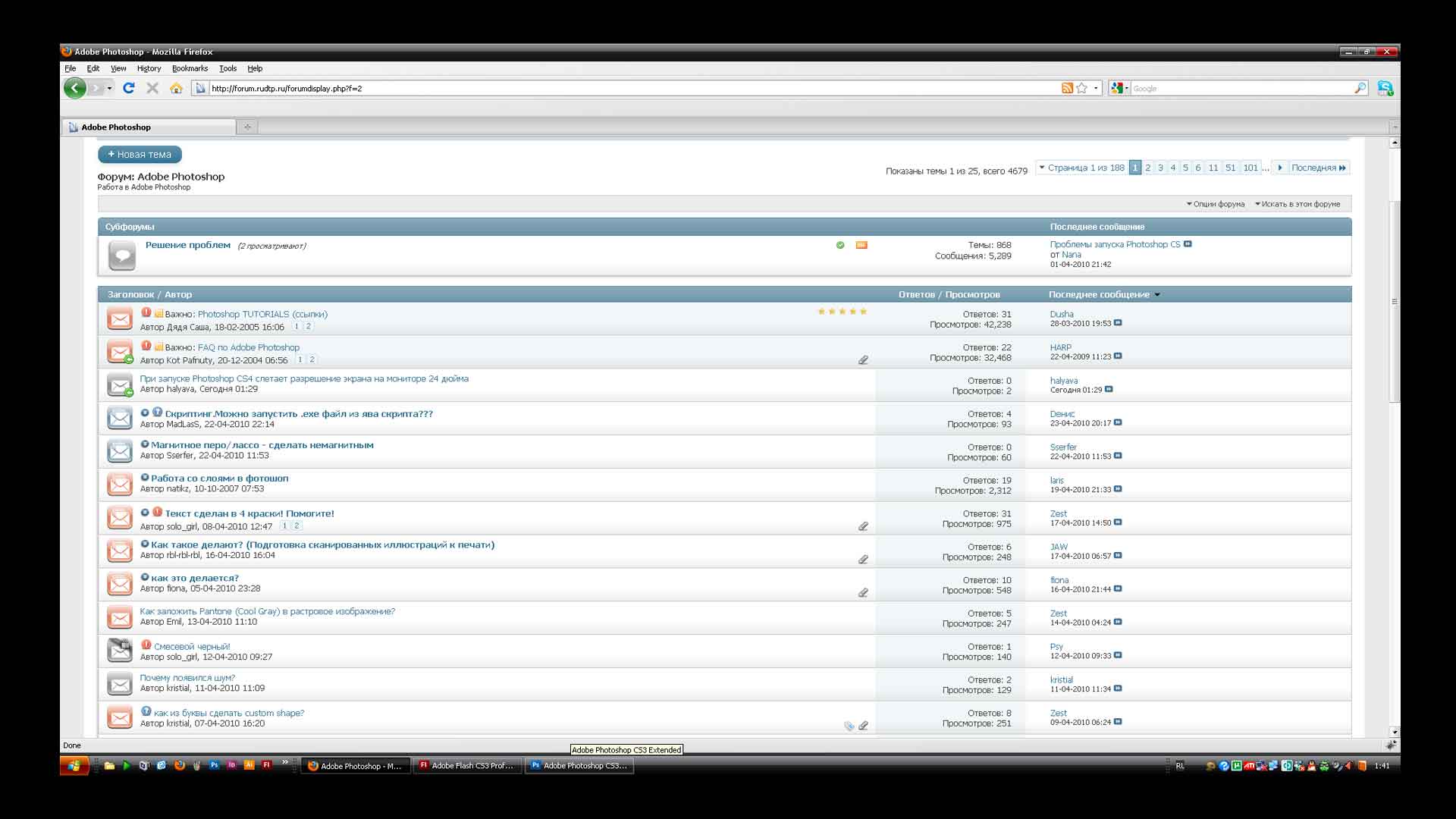Open the profile of last poster halyava
This screenshot has height=819, width=1456.
[x=1064, y=381]
